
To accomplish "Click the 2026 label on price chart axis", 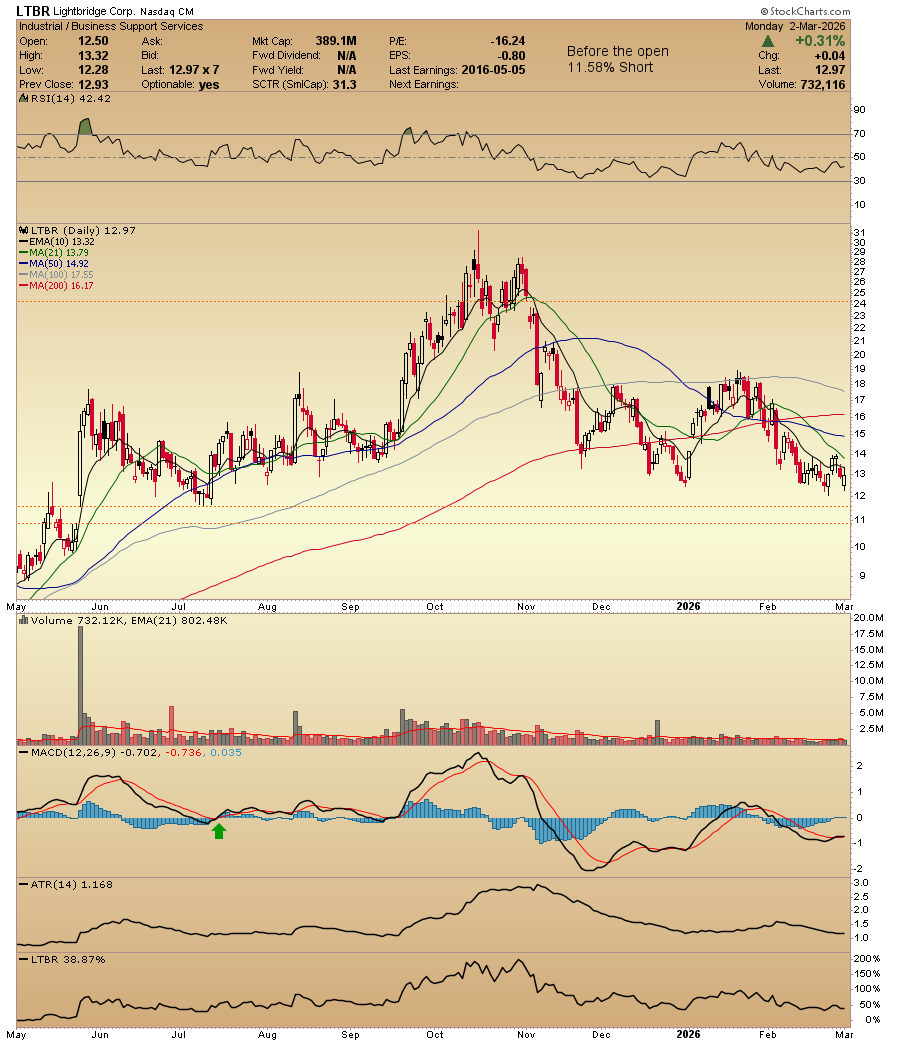I will click(x=688, y=606).
